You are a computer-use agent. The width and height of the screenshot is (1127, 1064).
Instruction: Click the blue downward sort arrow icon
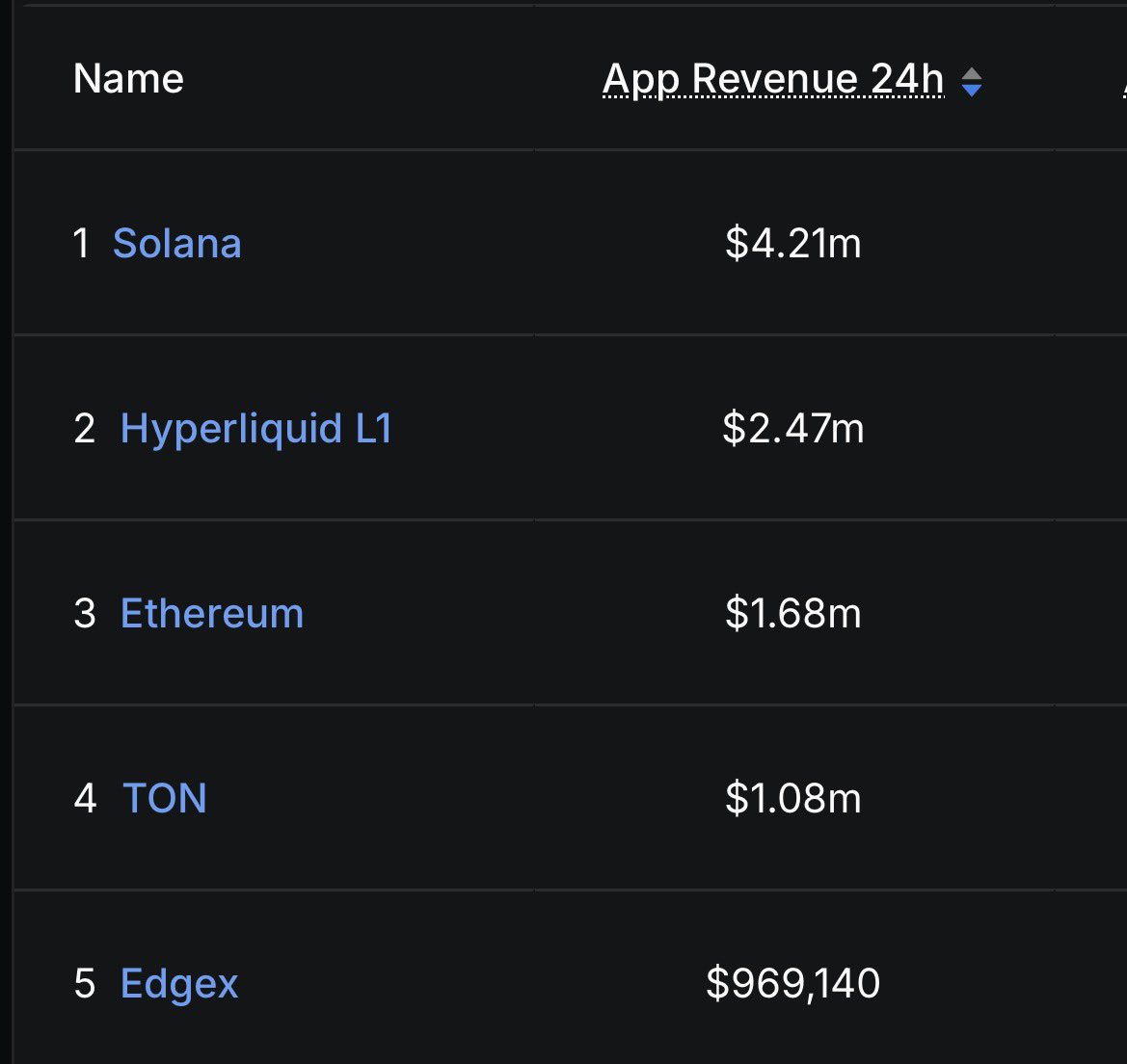coord(972,90)
